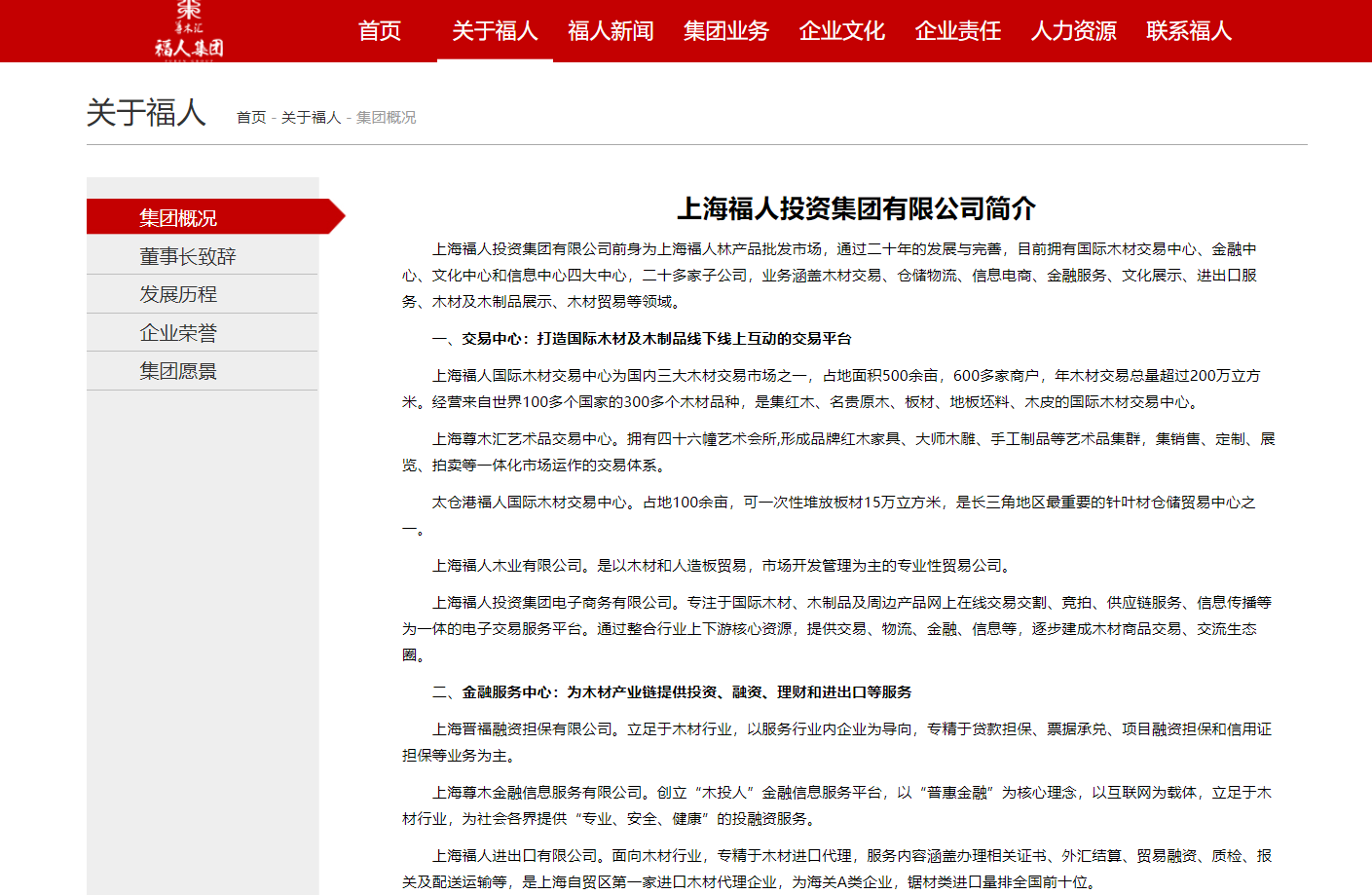View 发展历程 from the sidebar
The image size is (1372, 895).
tap(178, 294)
